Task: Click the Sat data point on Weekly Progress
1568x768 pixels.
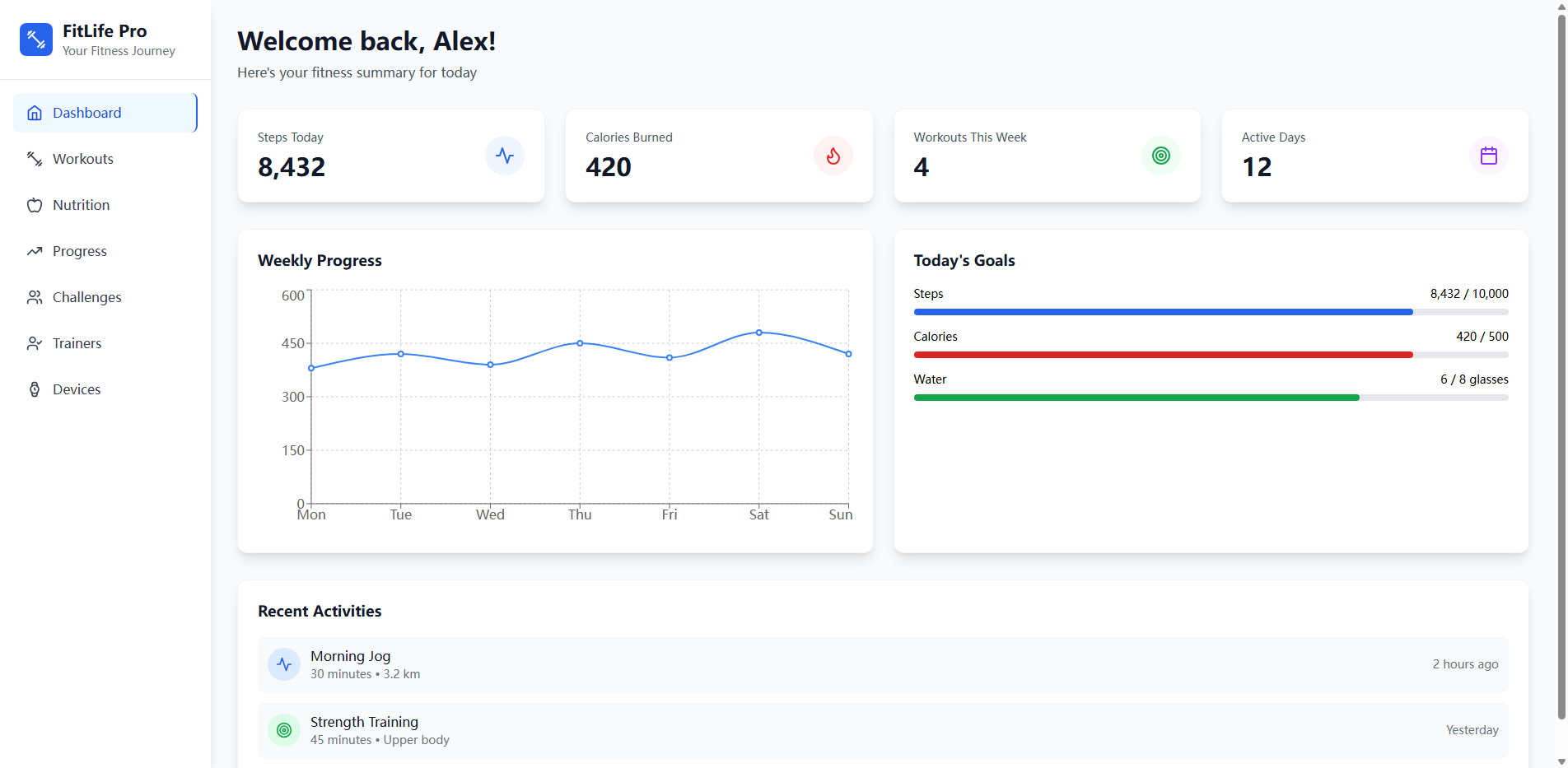Action: click(x=758, y=333)
